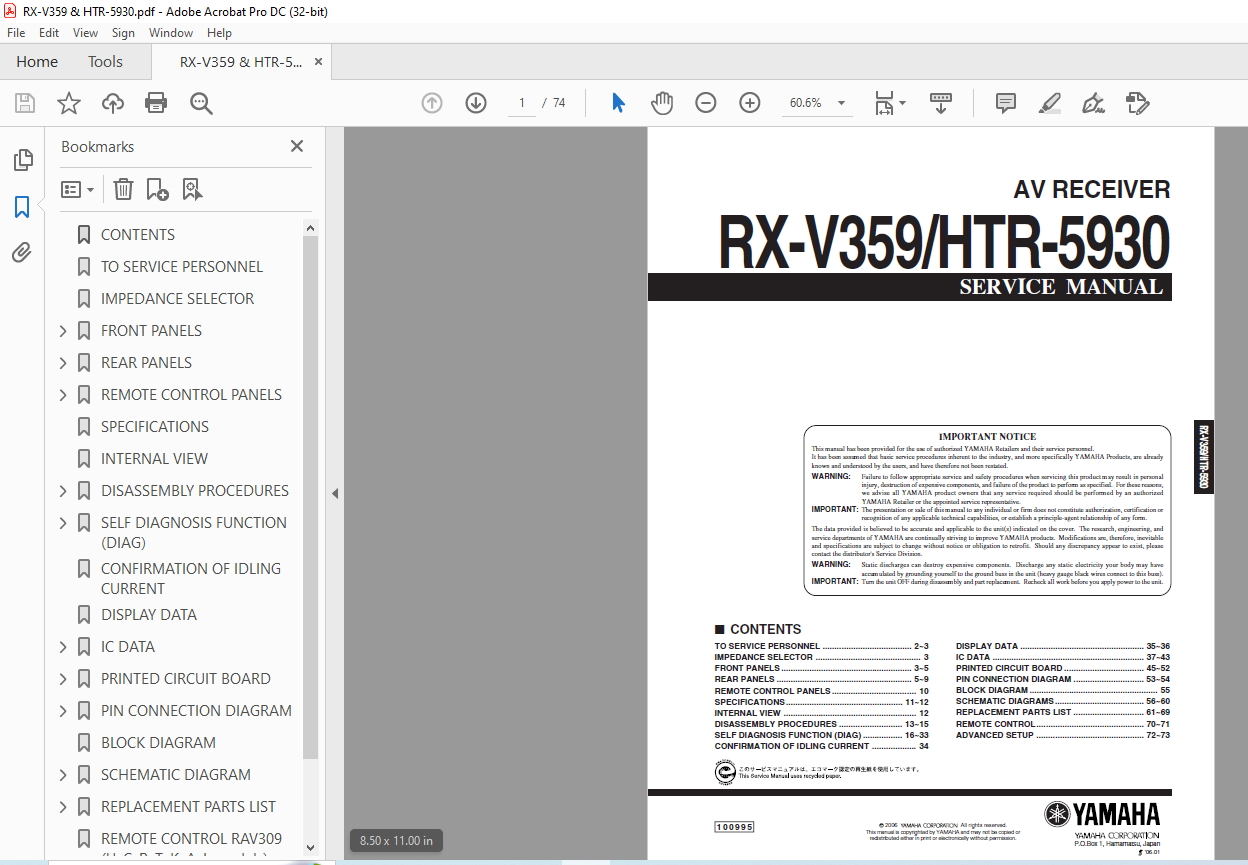
Task: Expand SELF DIAGNOSIS FUNCTION bookmark
Action: coord(63,523)
